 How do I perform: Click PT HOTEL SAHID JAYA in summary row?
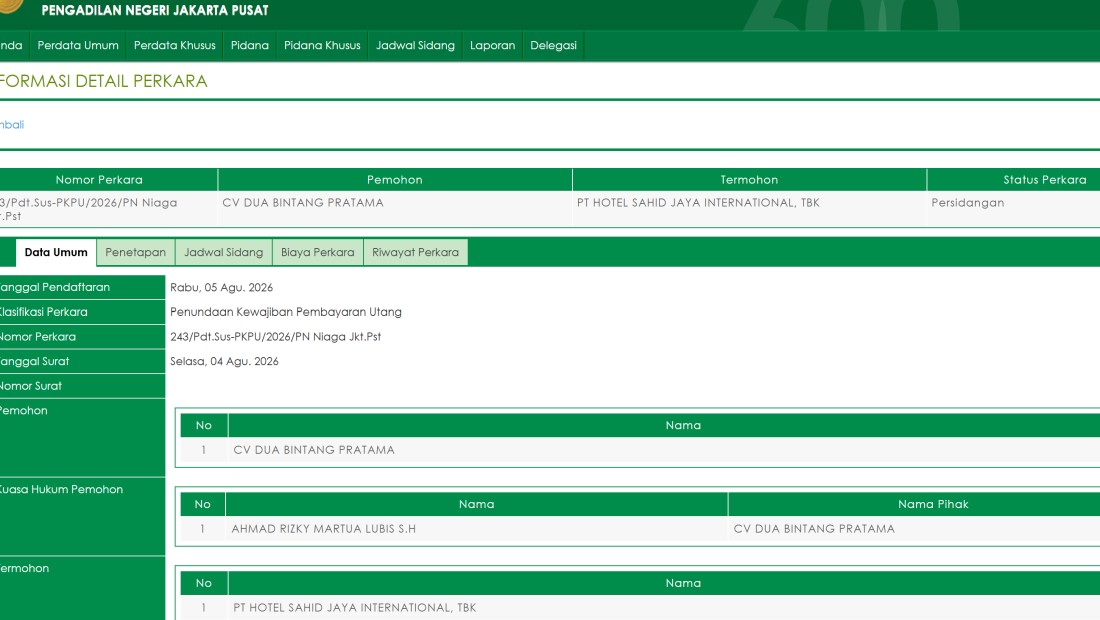tap(698, 203)
